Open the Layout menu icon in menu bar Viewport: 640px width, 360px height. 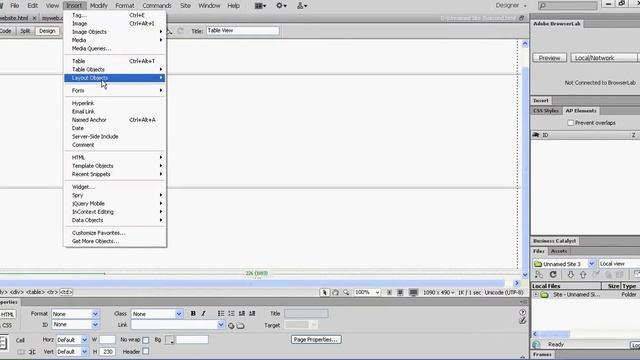260,6
